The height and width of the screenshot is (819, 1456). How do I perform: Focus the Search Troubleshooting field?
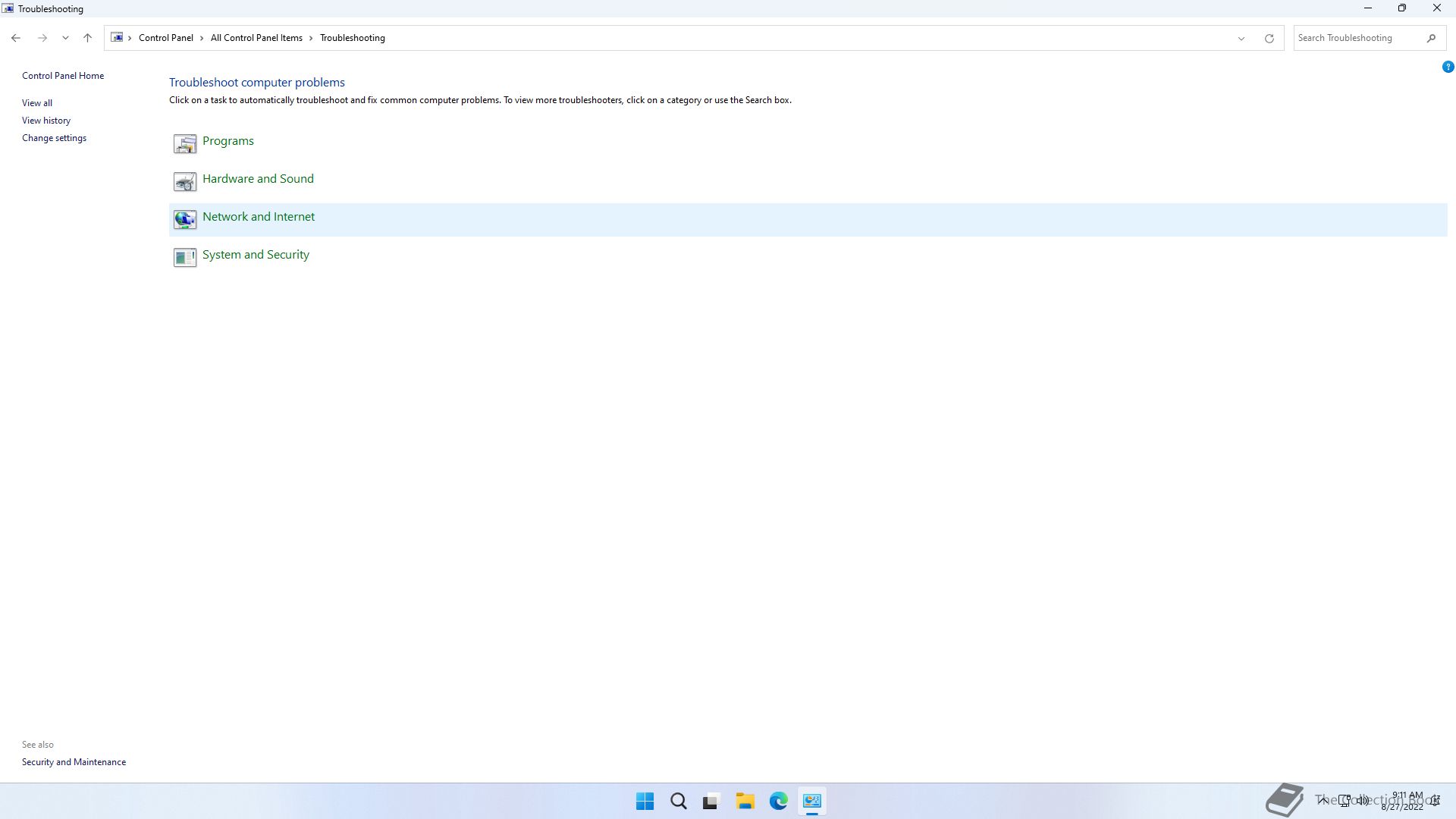click(x=1357, y=38)
